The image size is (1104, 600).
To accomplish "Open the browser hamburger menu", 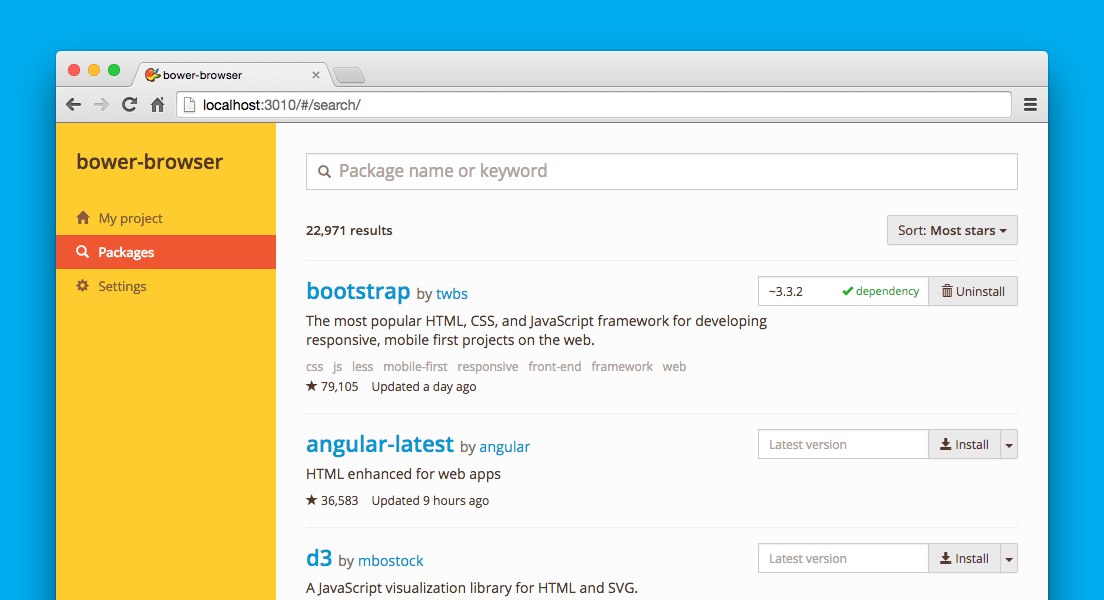I will tap(1030, 104).
